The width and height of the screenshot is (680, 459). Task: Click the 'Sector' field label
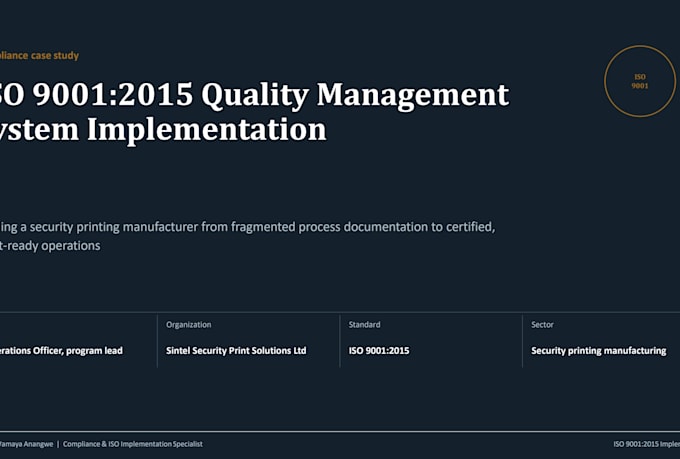pos(542,325)
